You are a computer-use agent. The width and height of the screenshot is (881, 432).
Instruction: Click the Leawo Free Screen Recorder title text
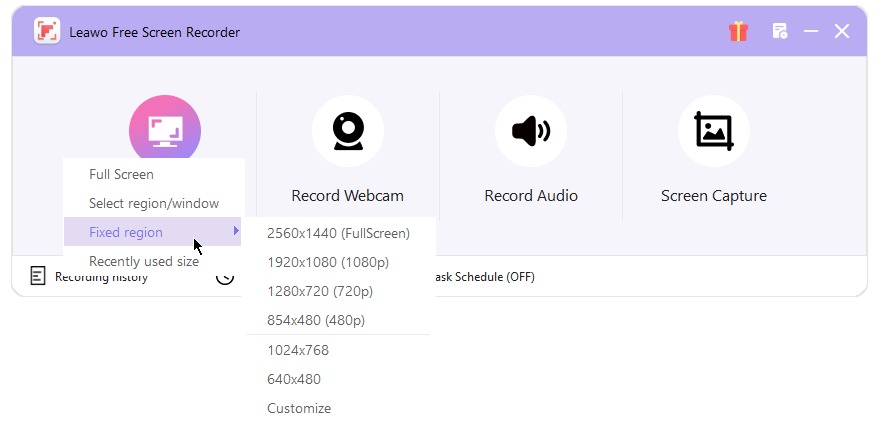155,32
